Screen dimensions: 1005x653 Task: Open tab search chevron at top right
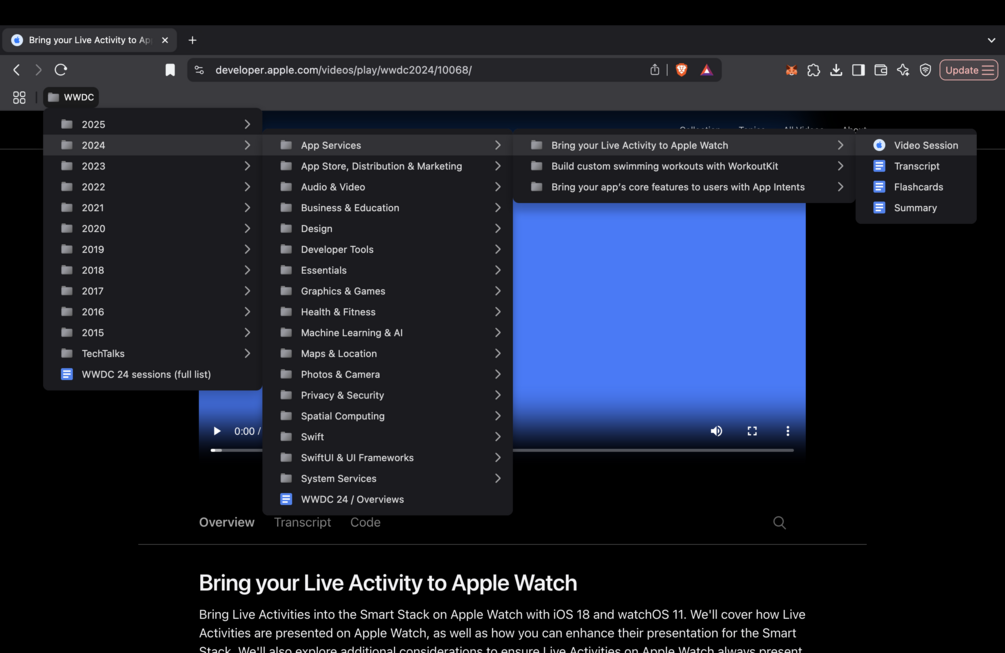pos(991,40)
